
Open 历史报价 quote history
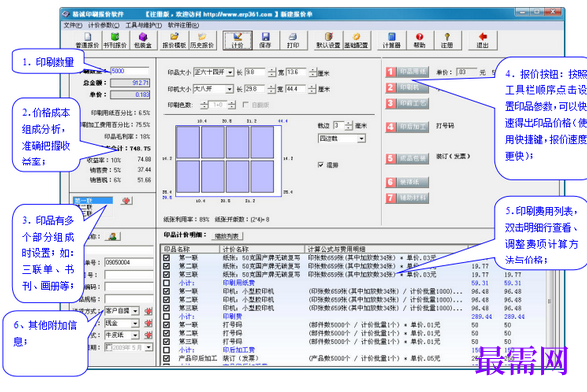[x=202, y=40]
